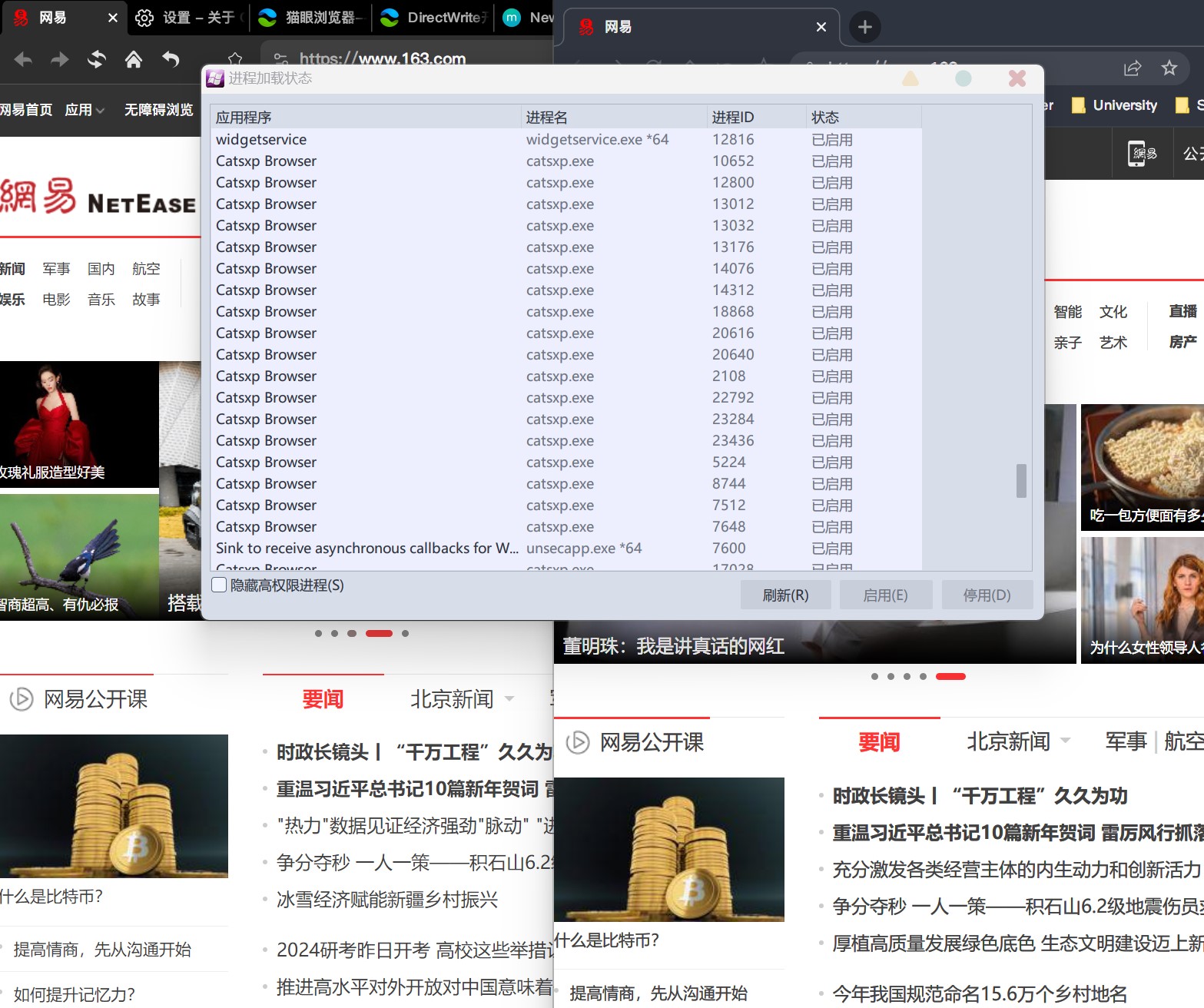This screenshot has width=1204, height=1008.
Task: Click bitcoin image on right page
Action: pyautogui.click(x=669, y=849)
